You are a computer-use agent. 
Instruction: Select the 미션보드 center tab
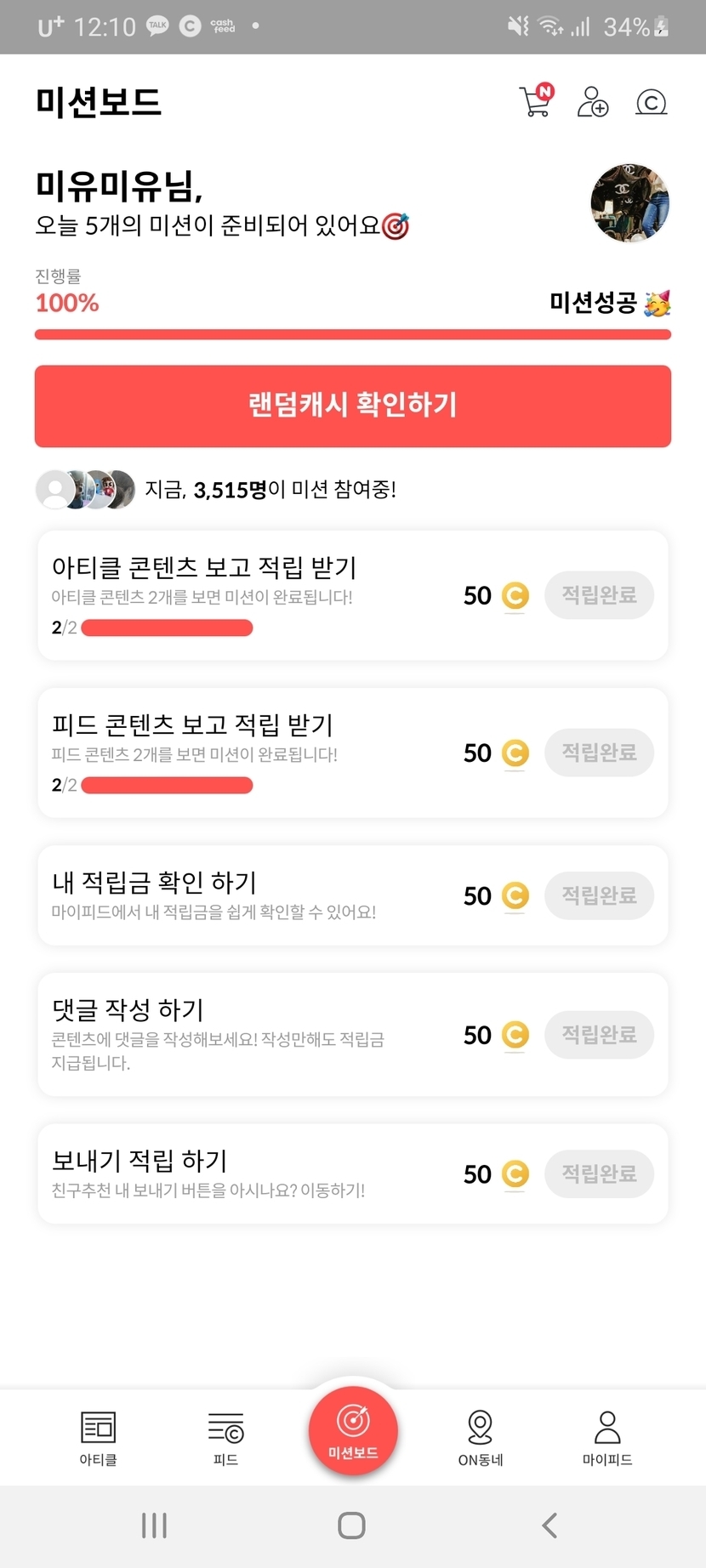point(353,1430)
